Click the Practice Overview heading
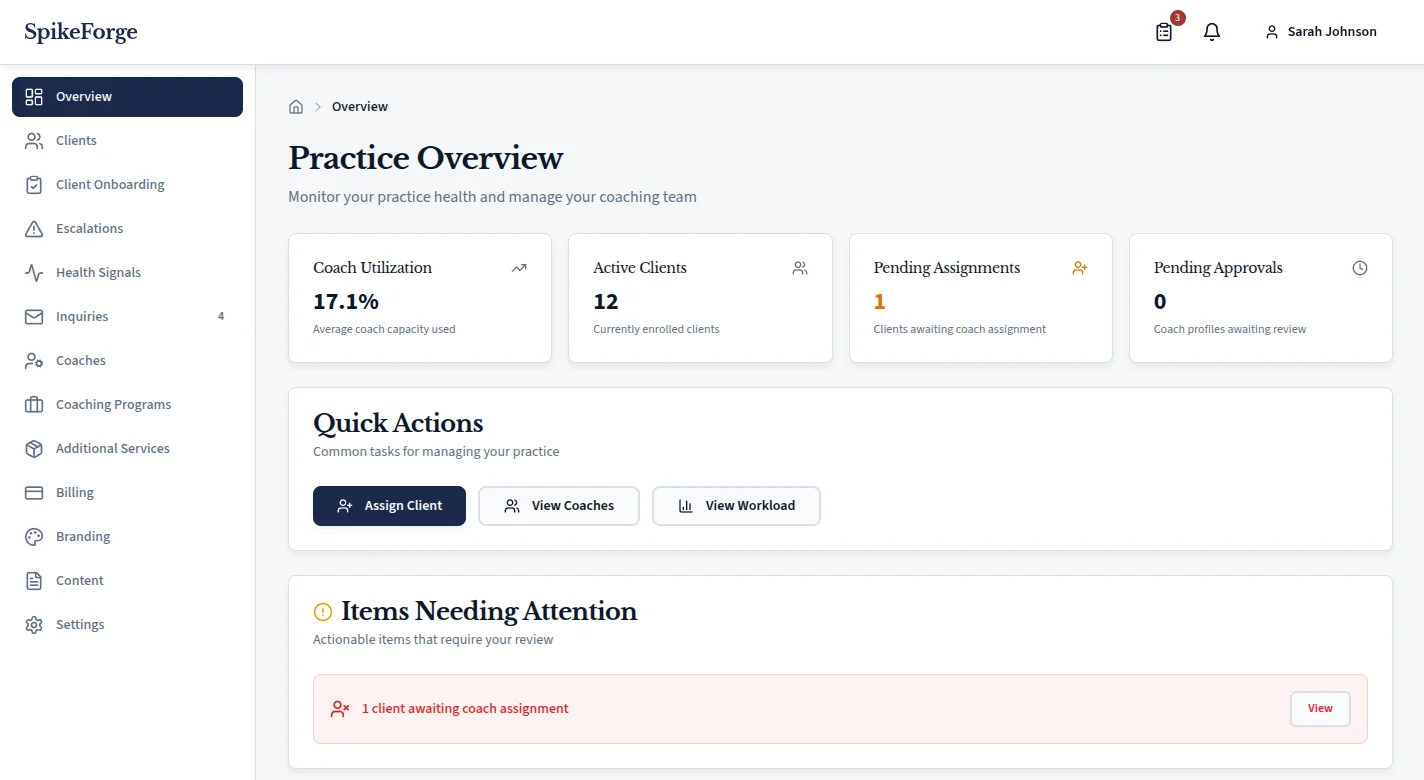The width and height of the screenshot is (1424, 780). coord(426,158)
